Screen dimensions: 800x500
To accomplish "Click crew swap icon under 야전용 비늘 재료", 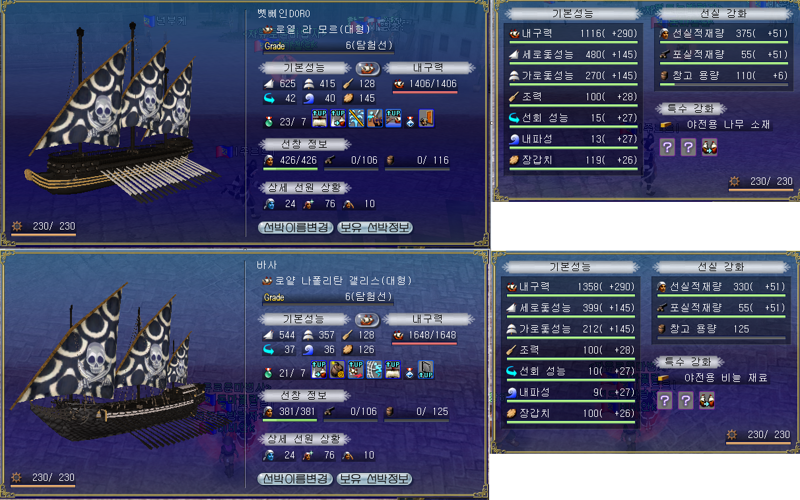I will (707, 401).
